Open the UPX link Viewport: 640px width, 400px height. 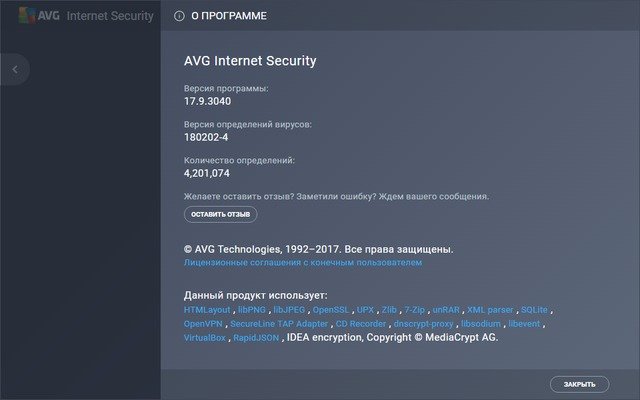coord(366,310)
